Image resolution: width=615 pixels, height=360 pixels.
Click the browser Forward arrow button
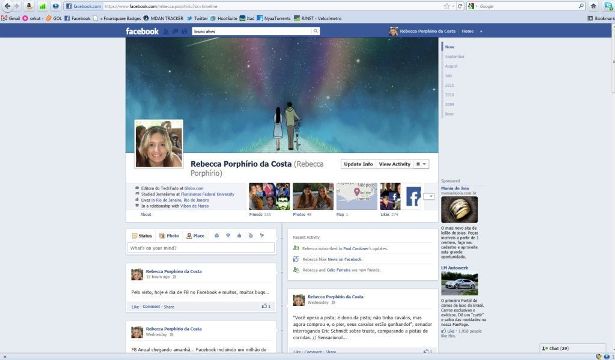click(x=16, y=6)
